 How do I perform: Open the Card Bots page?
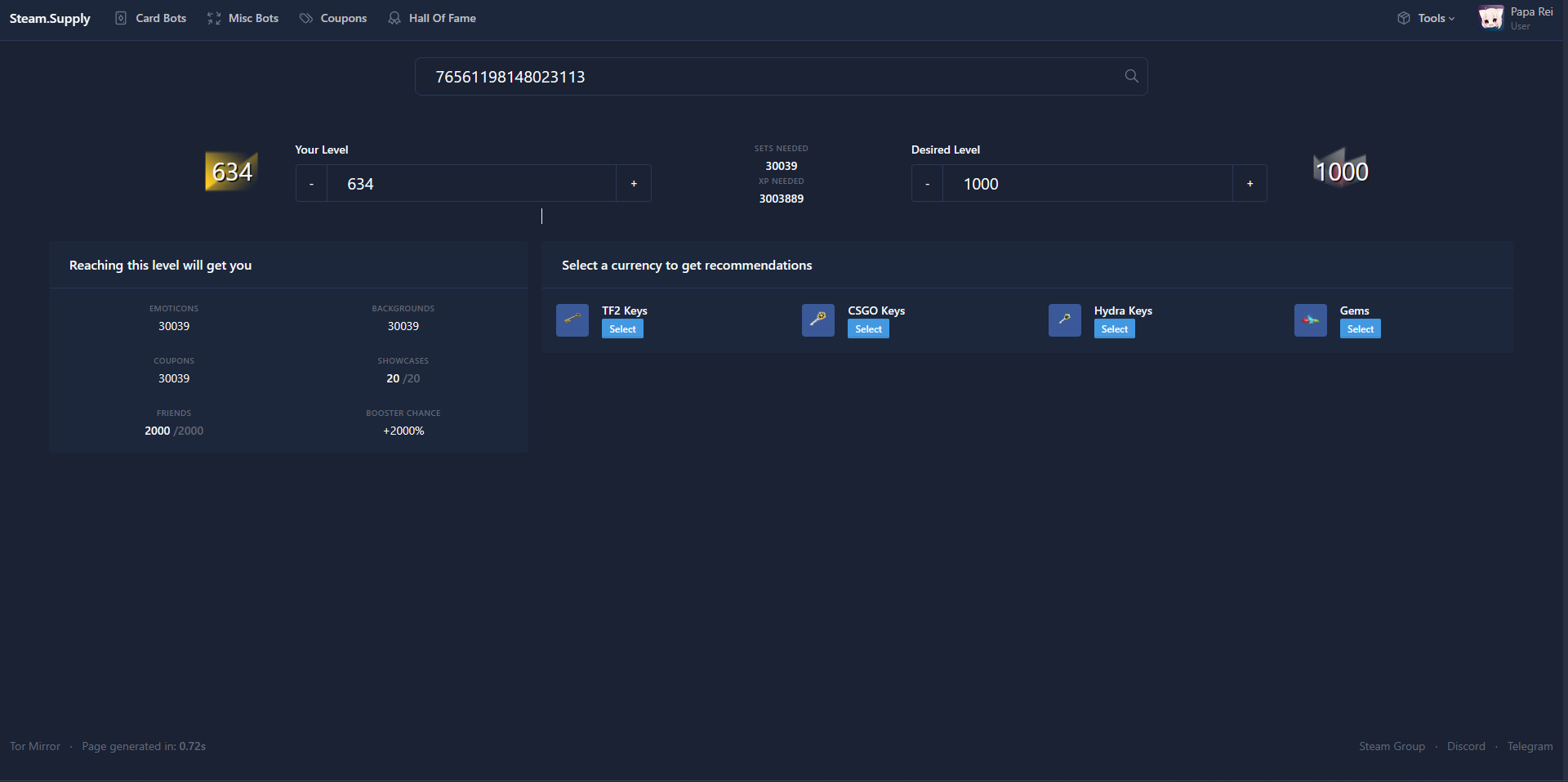click(x=150, y=18)
